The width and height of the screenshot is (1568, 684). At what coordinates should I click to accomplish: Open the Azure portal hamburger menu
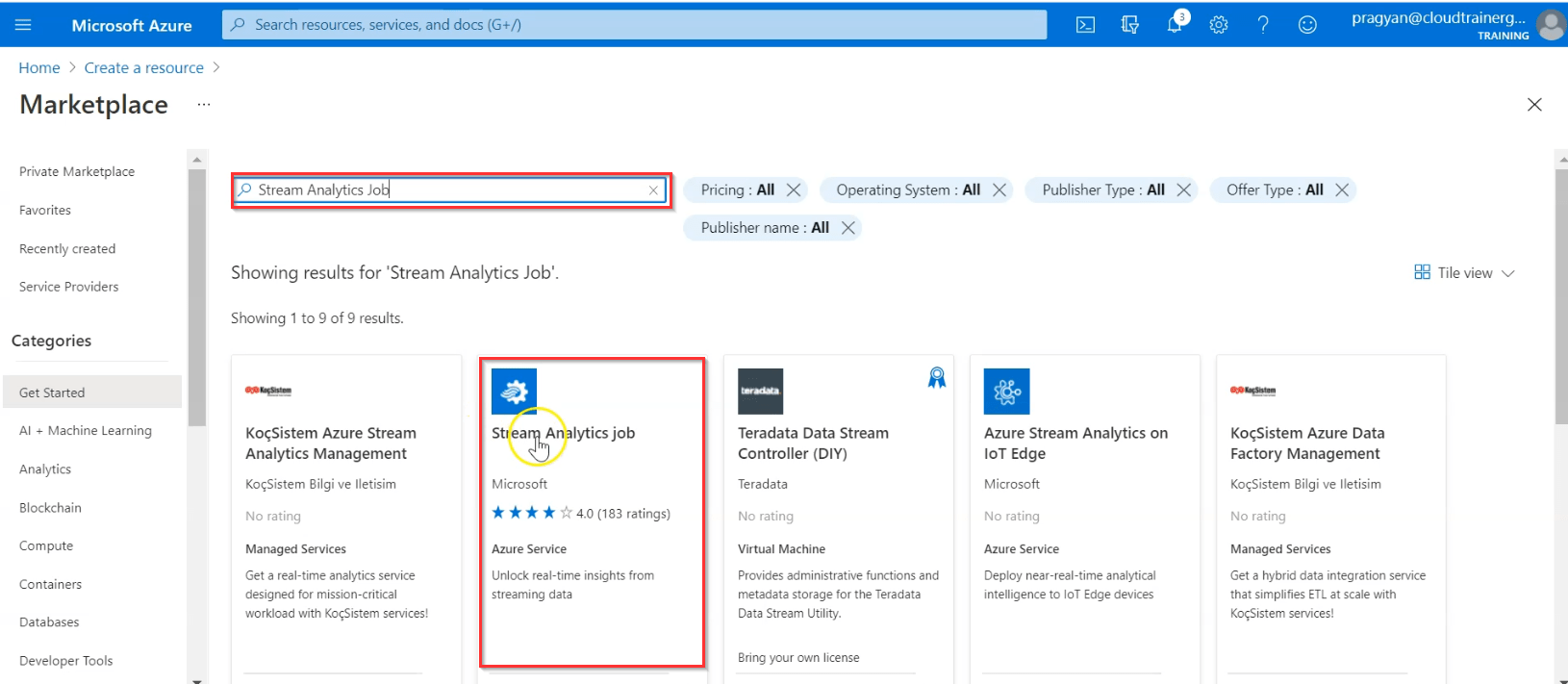[x=23, y=25]
